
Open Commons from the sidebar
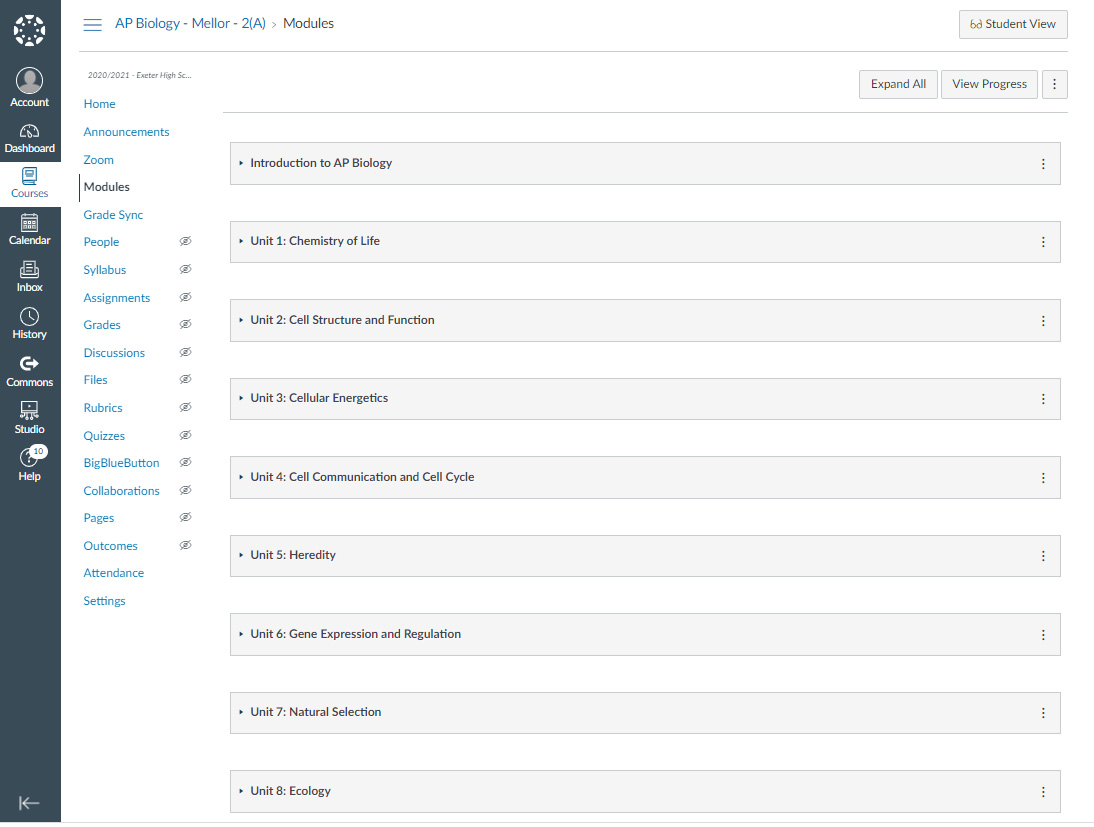pyautogui.click(x=29, y=370)
